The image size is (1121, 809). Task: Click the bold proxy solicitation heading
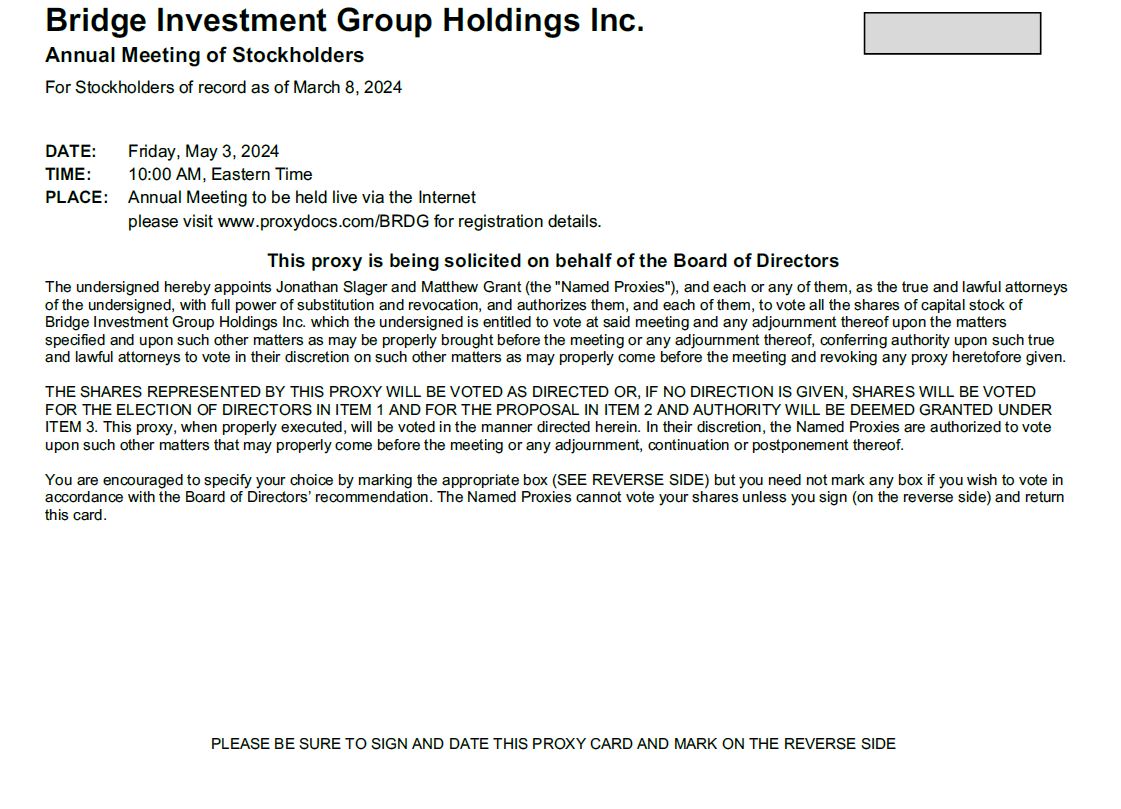552,261
